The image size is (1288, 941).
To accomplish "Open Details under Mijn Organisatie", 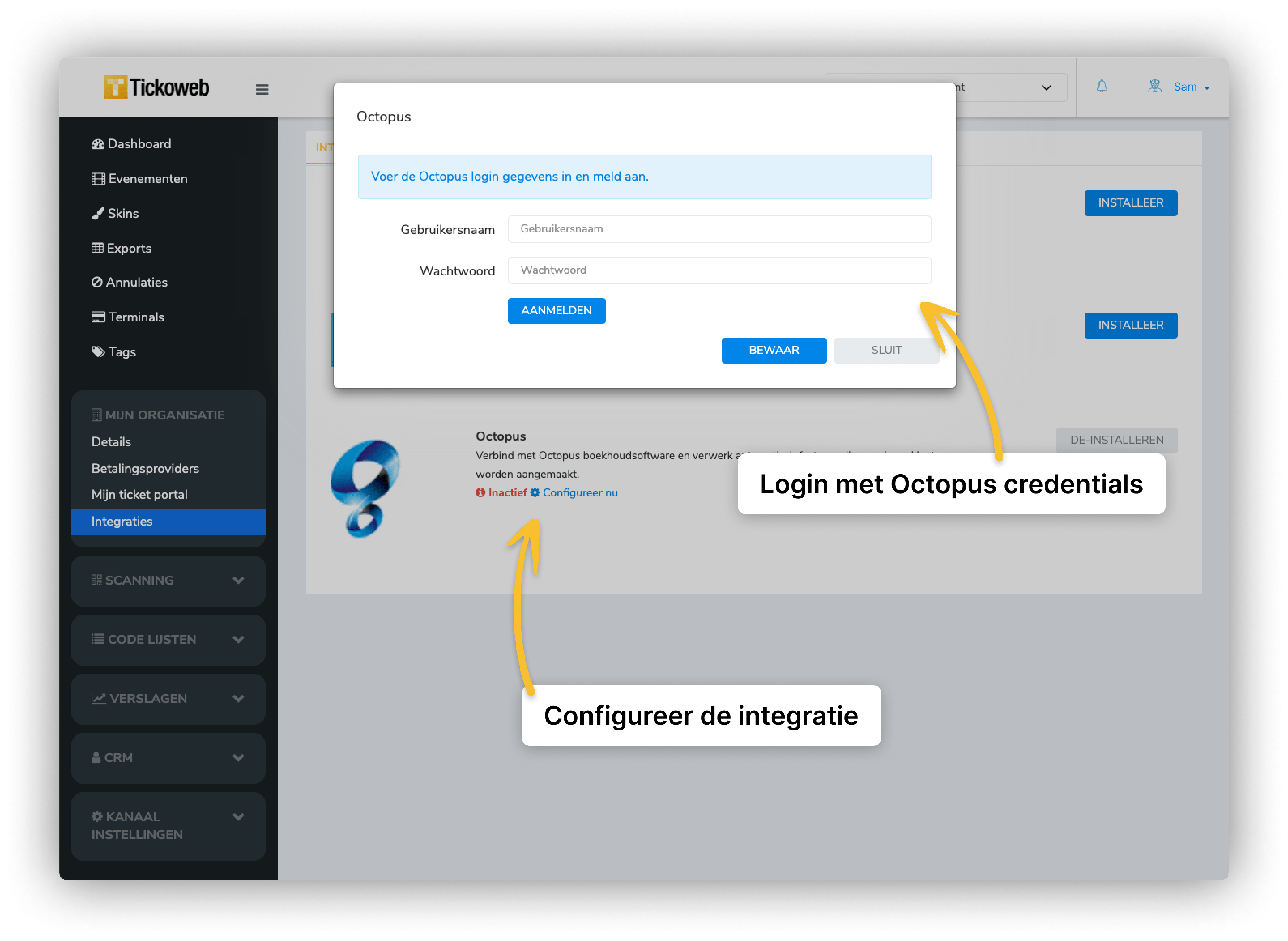I will (111, 442).
